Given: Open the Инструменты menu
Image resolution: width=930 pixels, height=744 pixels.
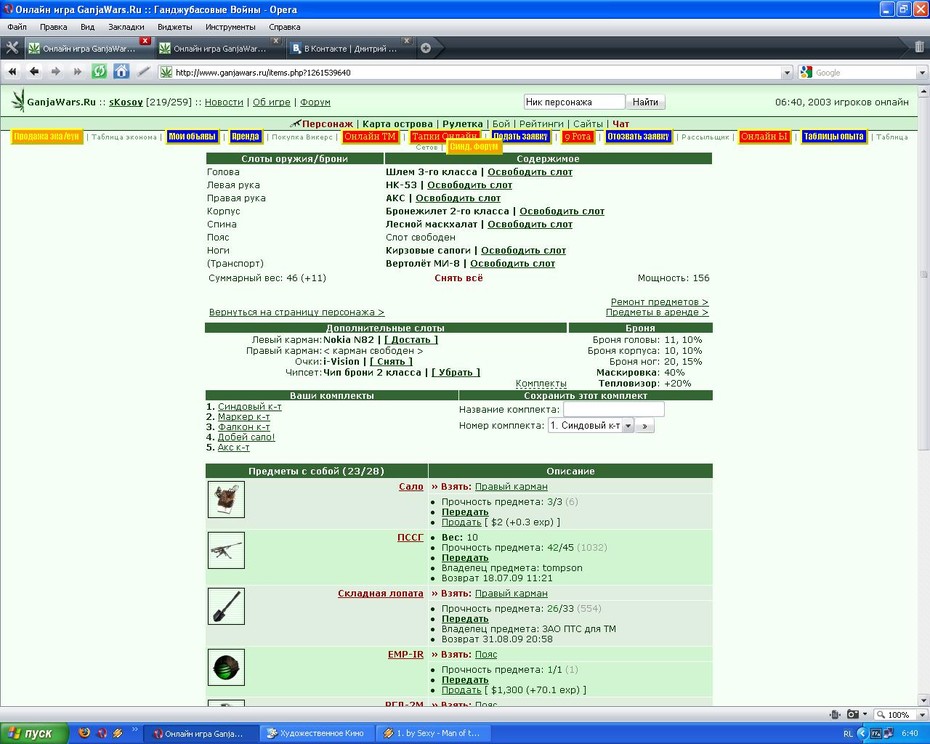Looking at the screenshot, I should click(x=230, y=27).
